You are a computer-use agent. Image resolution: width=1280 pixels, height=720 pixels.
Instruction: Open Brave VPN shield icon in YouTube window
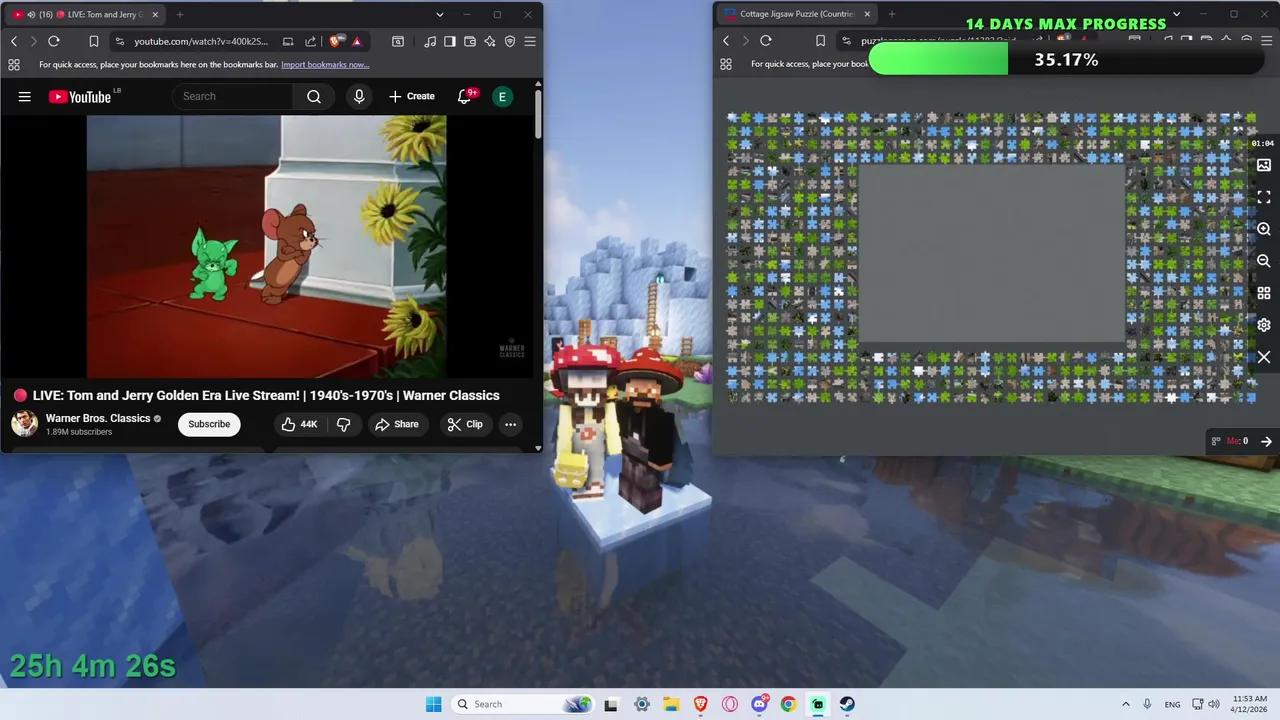[x=510, y=41]
